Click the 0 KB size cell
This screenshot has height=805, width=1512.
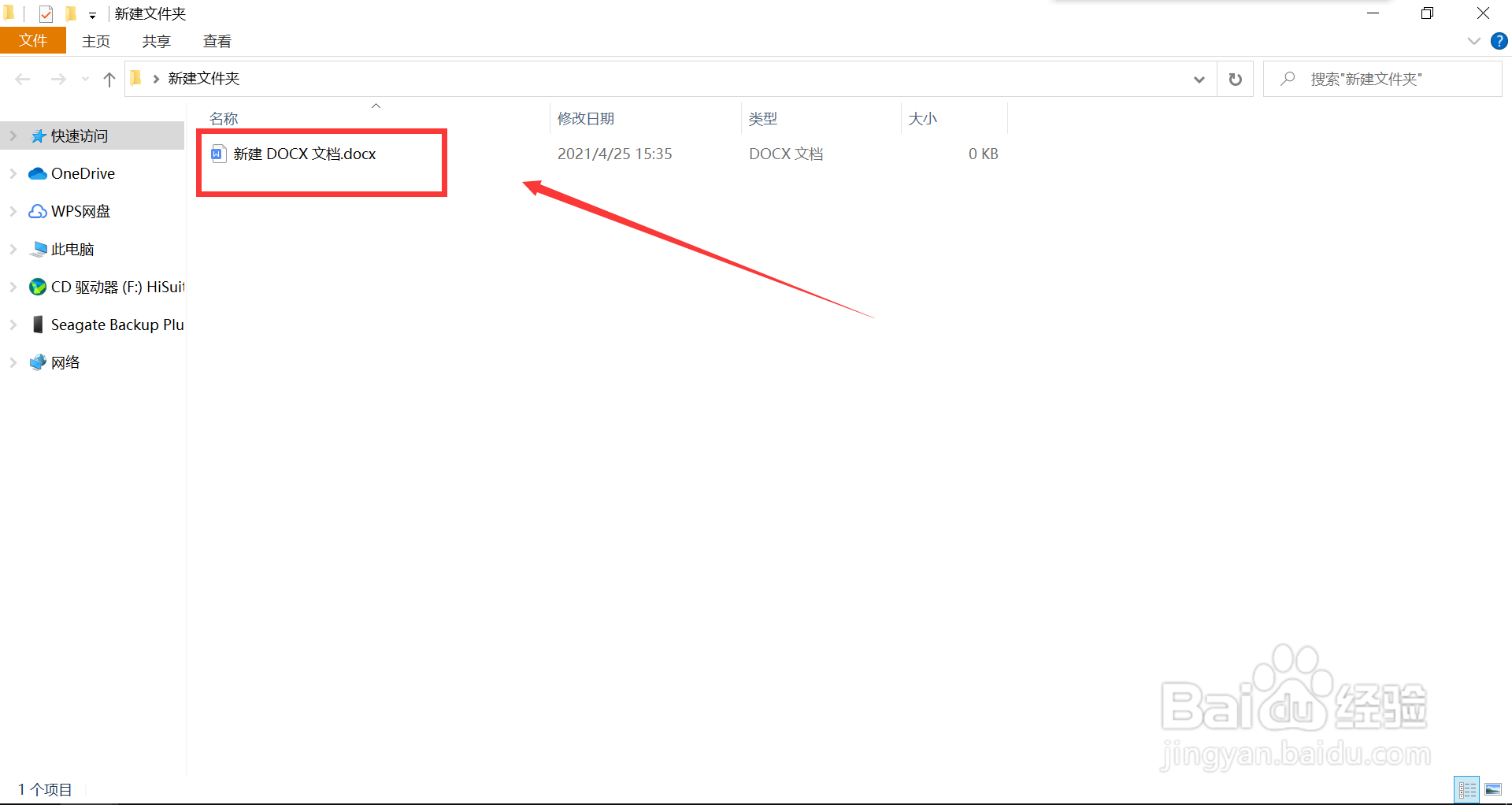pos(983,154)
